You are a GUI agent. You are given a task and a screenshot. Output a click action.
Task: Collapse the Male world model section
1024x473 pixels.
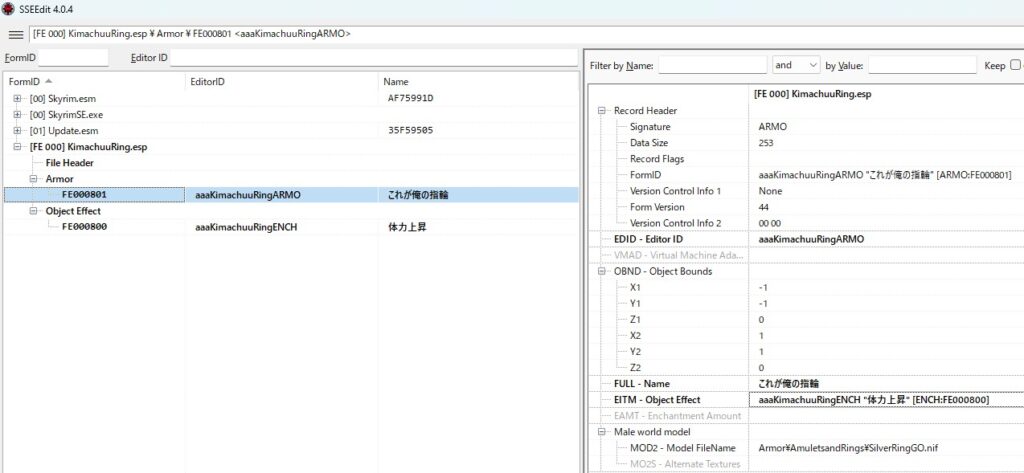(602, 432)
